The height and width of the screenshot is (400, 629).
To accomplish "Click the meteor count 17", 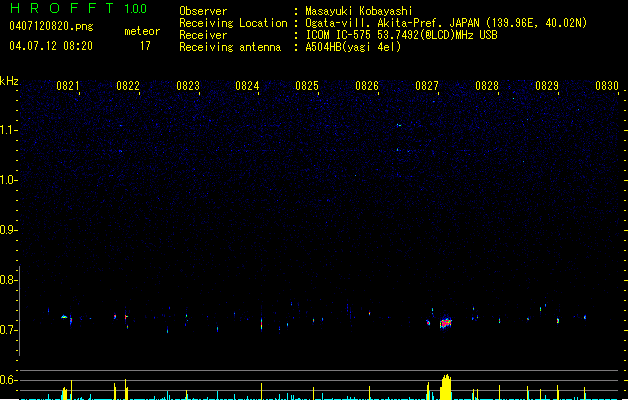I will 145,46.
